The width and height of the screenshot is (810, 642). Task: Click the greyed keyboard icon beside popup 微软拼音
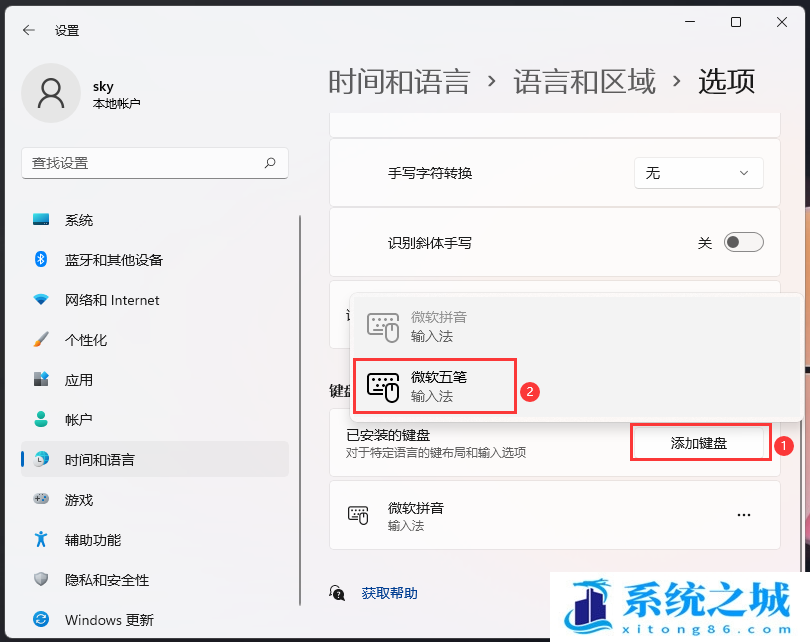383,327
